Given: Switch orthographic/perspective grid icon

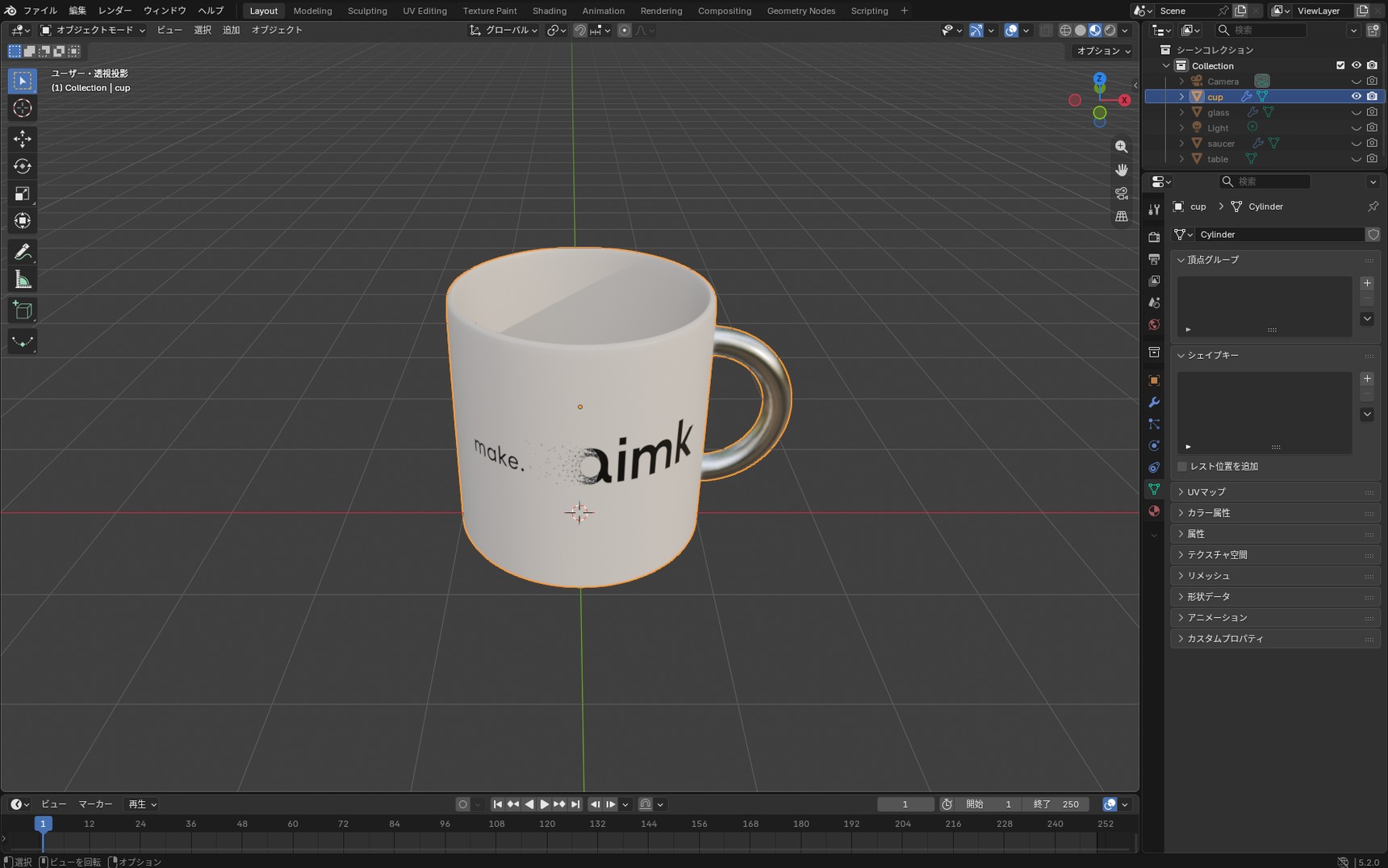Looking at the screenshot, I should [1122, 216].
